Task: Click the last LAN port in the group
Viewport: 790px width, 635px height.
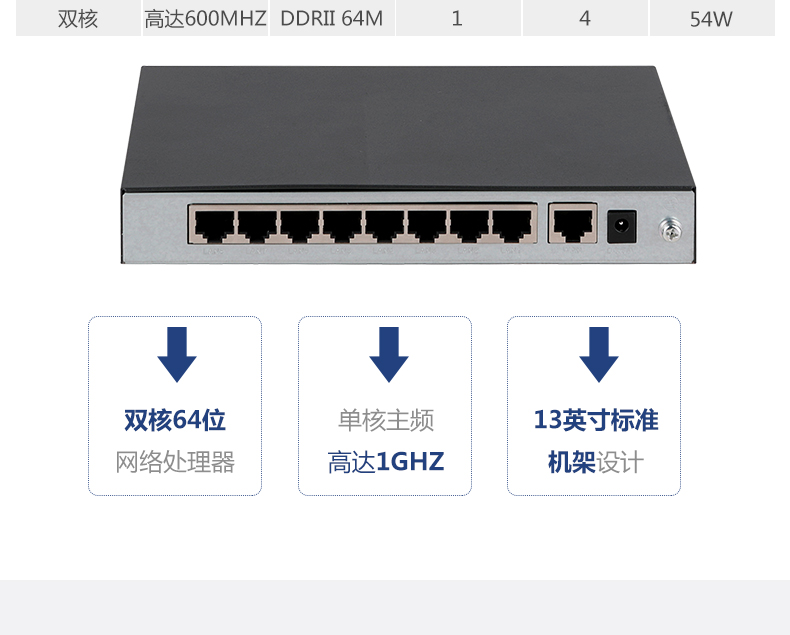Action: click(x=512, y=225)
